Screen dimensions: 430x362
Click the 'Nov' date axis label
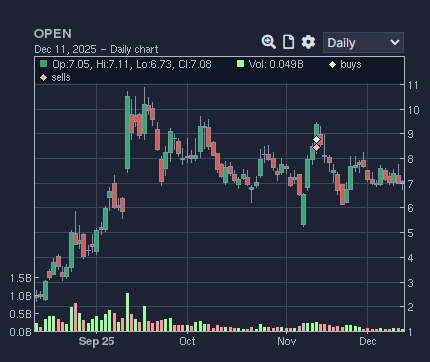(287, 341)
